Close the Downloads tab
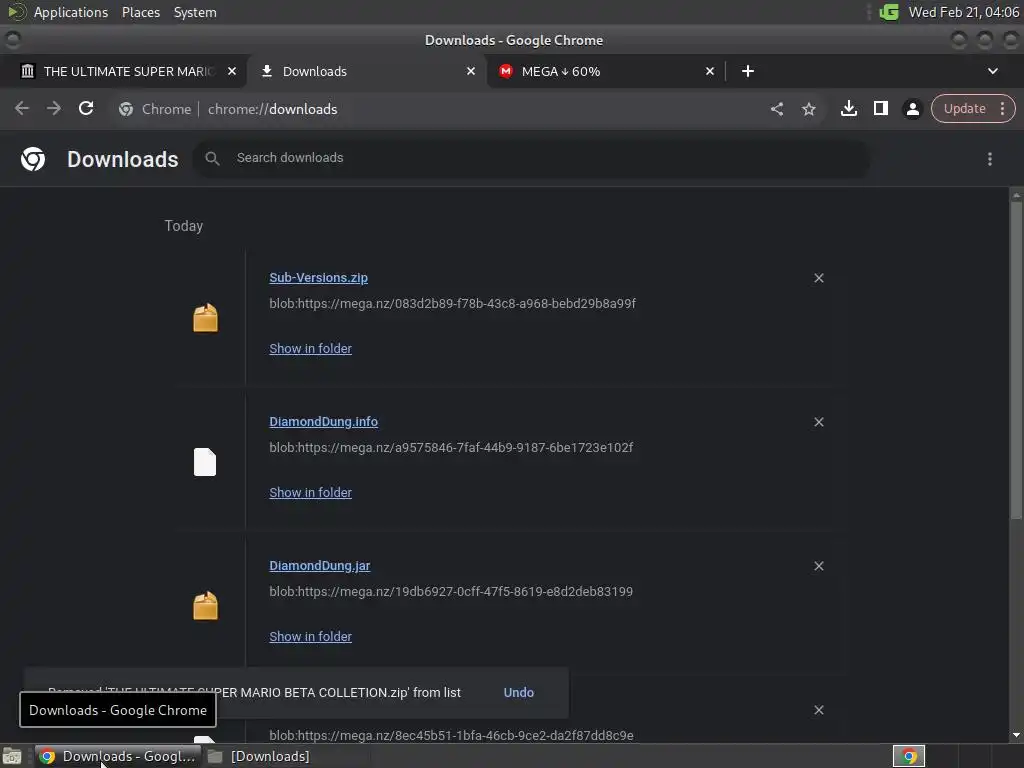The height and width of the screenshot is (768, 1024). tap(471, 71)
